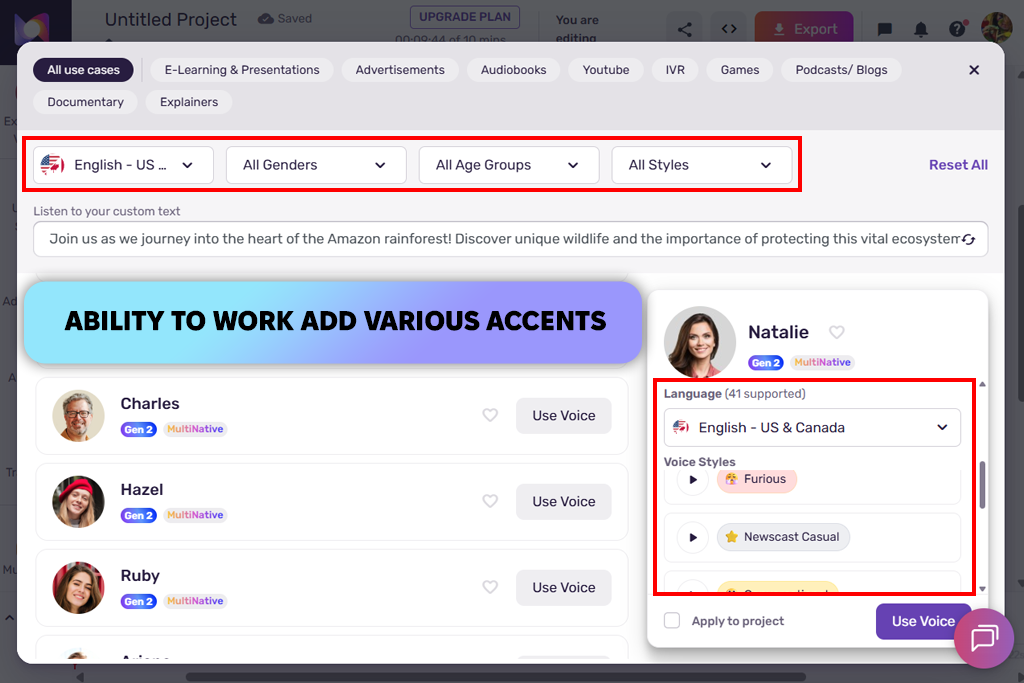
Task: Play the Newscast Casual voice style
Action: tap(693, 537)
